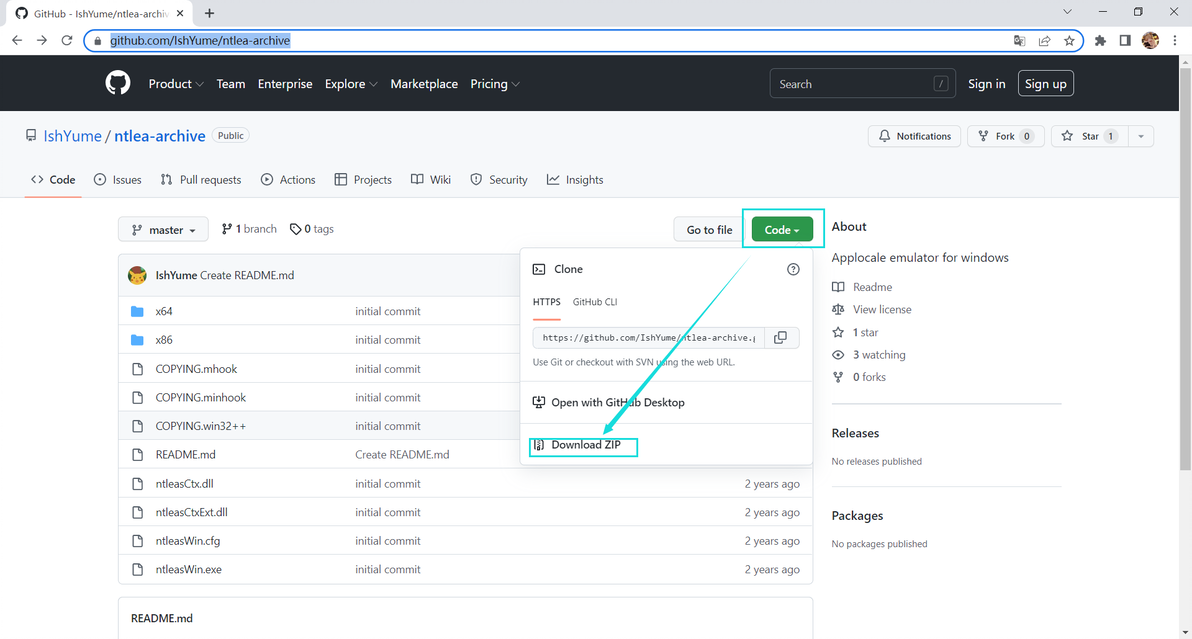Screen dimensions: 1192x639
Task: Click Team in the header
Action: (230, 84)
